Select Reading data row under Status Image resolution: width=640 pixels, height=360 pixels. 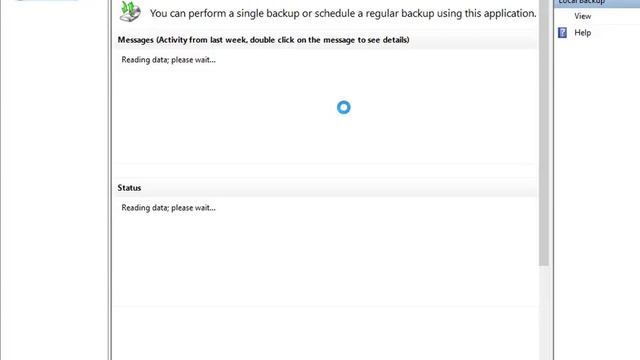point(325,208)
